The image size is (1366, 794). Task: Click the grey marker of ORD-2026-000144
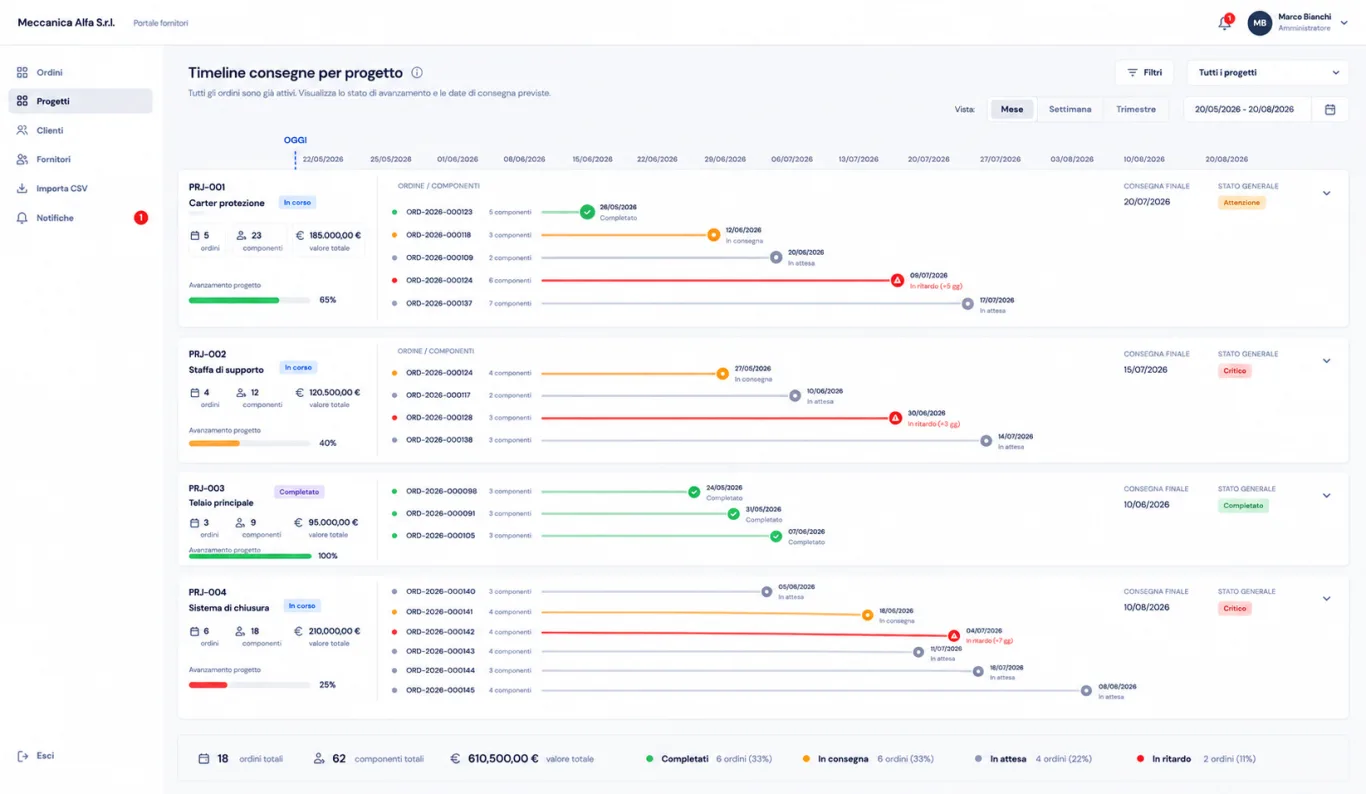[978, 672]
